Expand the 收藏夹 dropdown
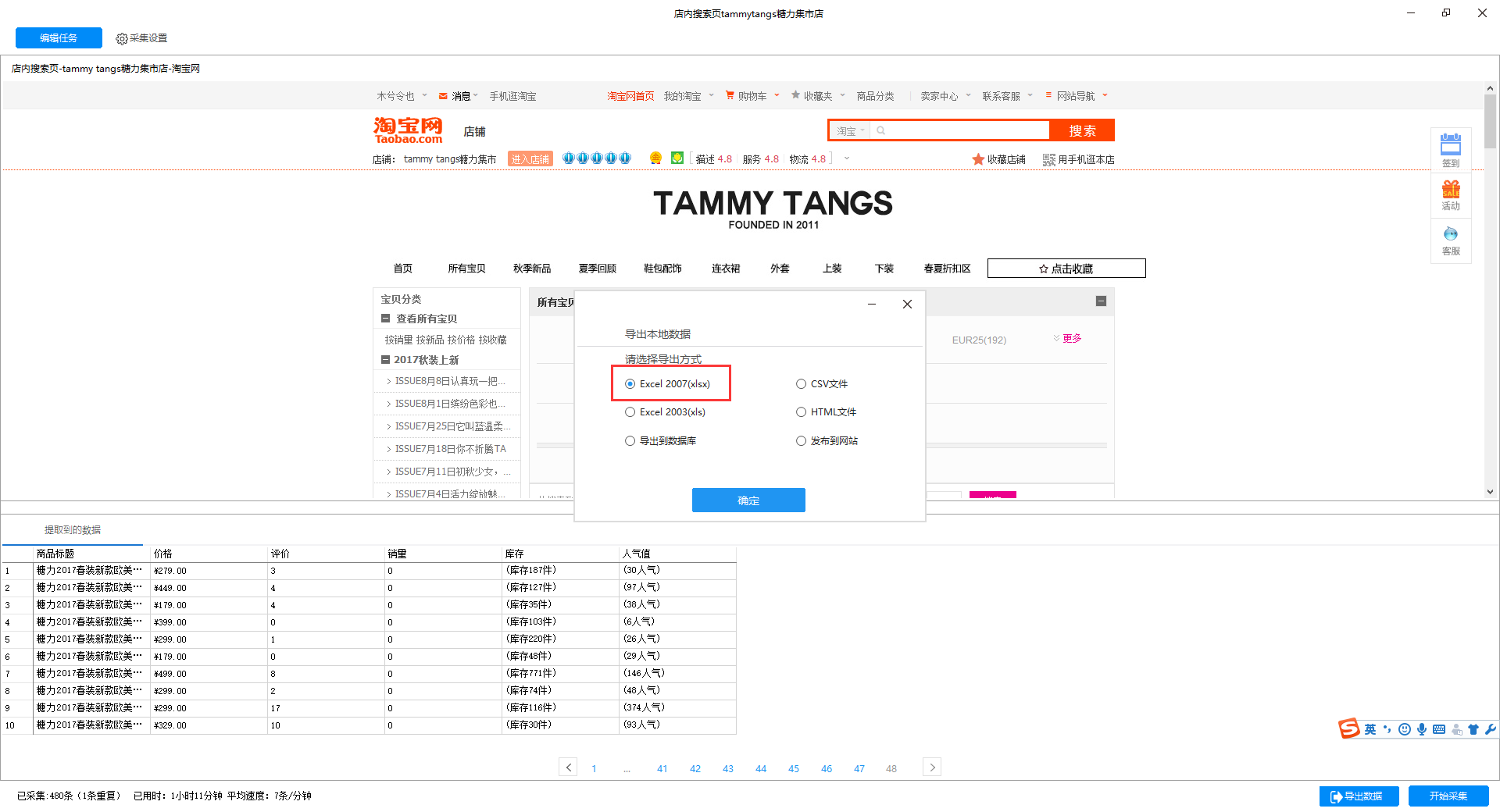The height and width of the screenshot is (812, 1500). pyautogui.click(x=842, y=95)
